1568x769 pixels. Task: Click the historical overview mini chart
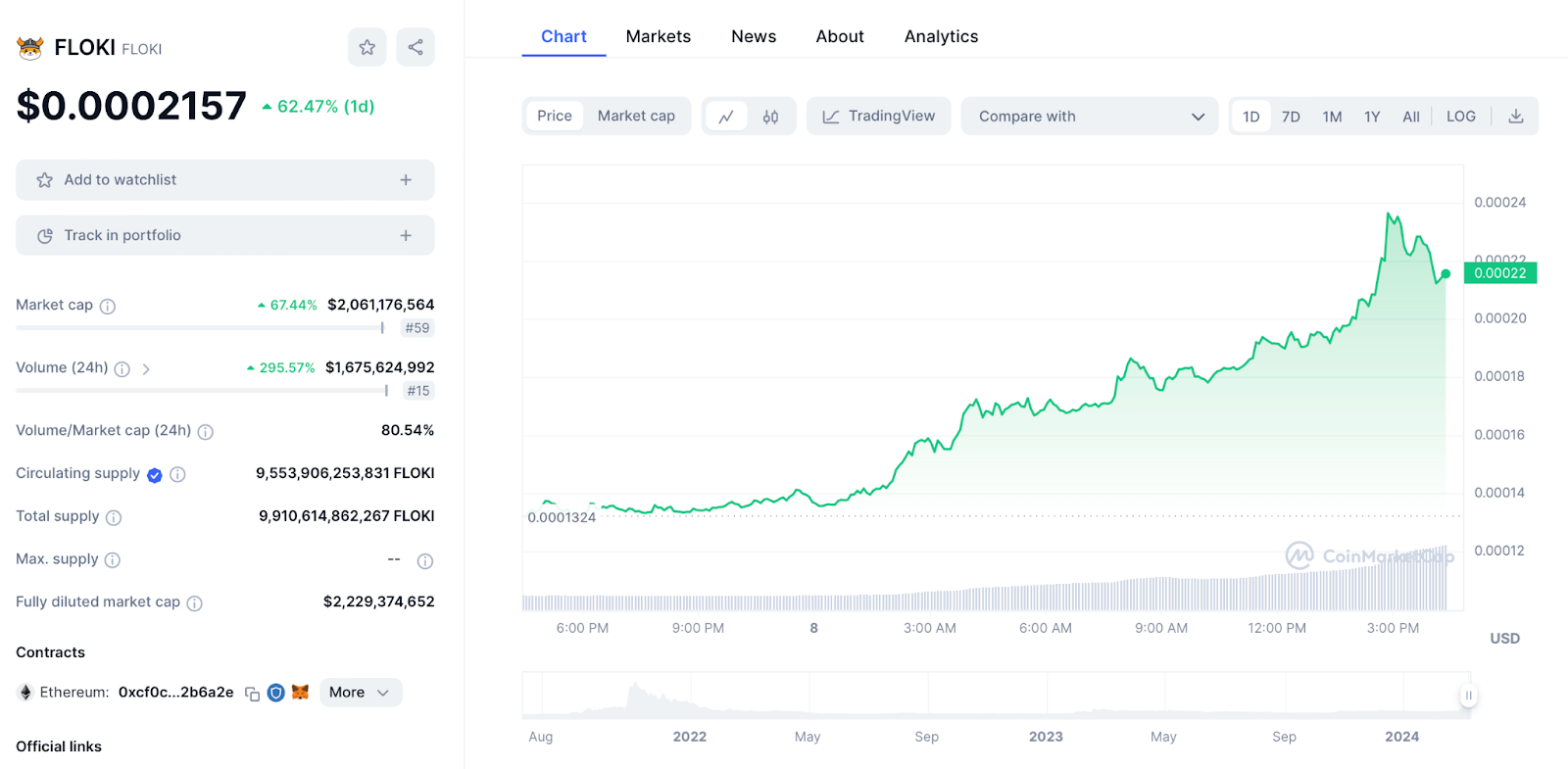pyautogui.click(x=996, y=696)
